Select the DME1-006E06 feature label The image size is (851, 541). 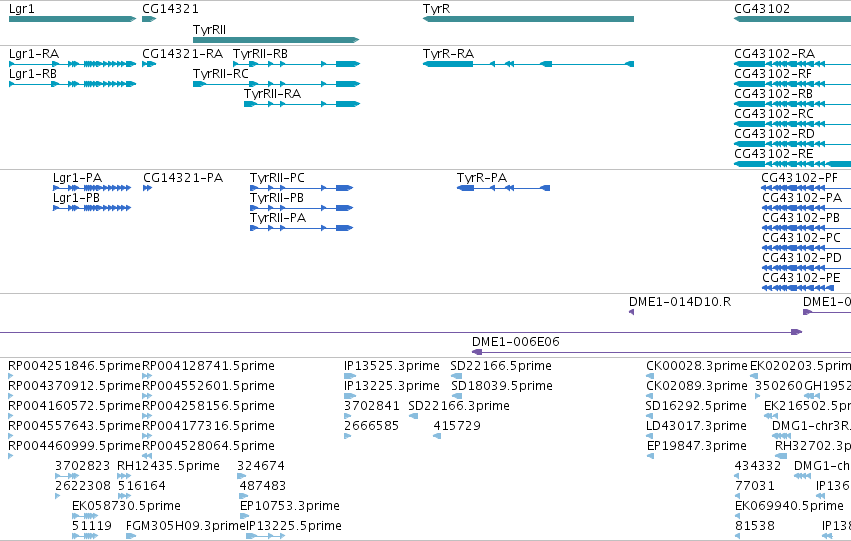[x=516, y=342]
